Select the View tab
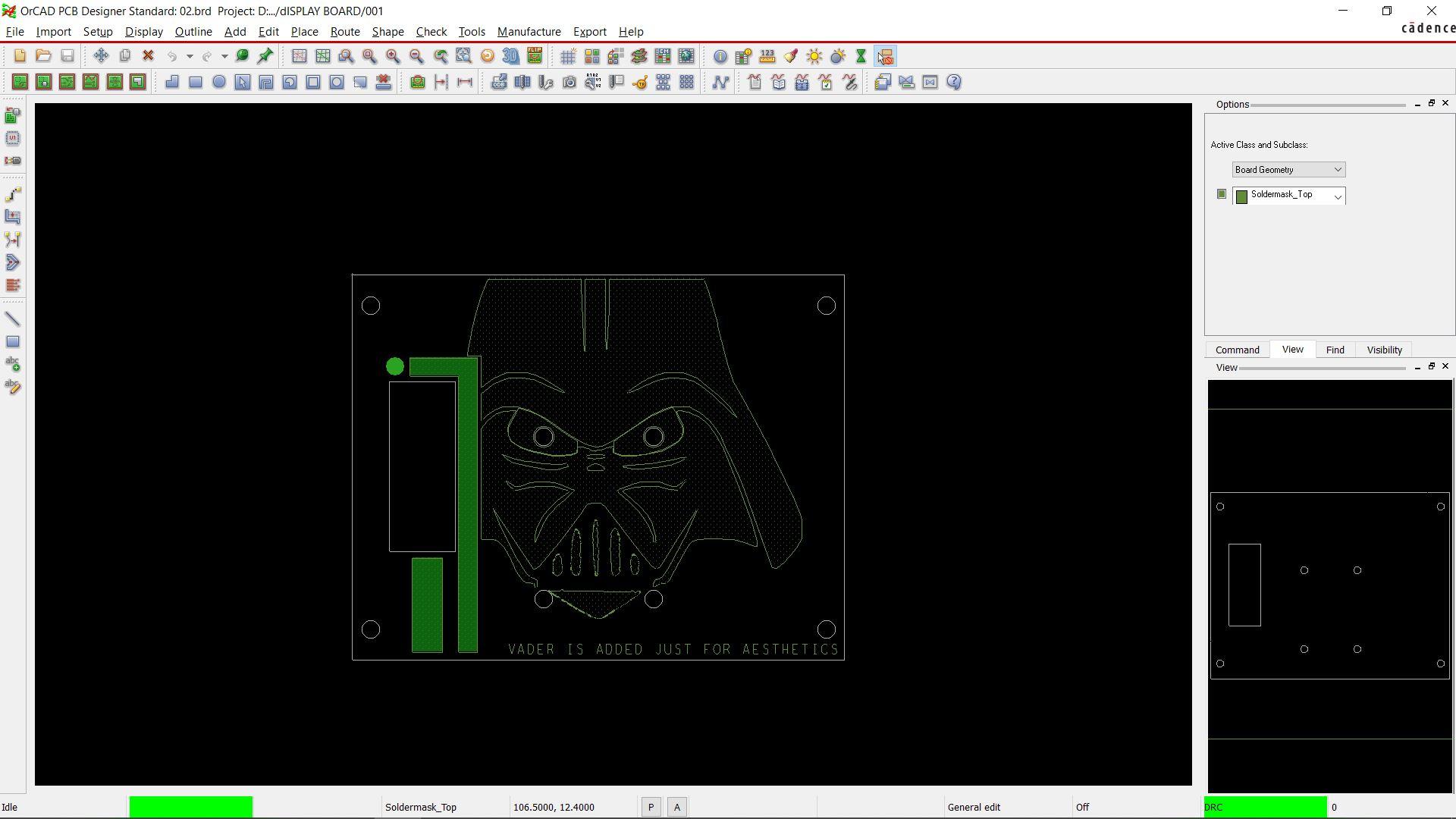Image resolution: width=1456 pixels, height=819 pixels. 1292,350
